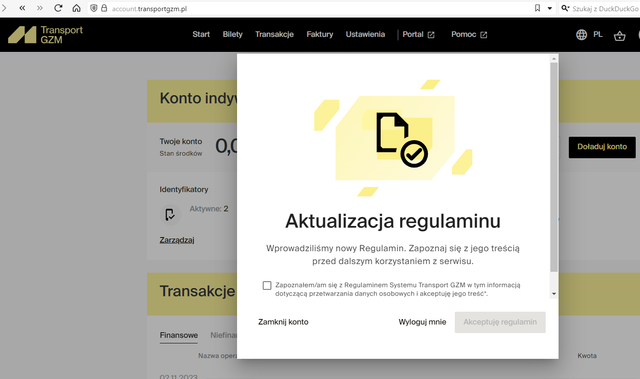Click the dialog scrollbar down arrow

(554, 294)
